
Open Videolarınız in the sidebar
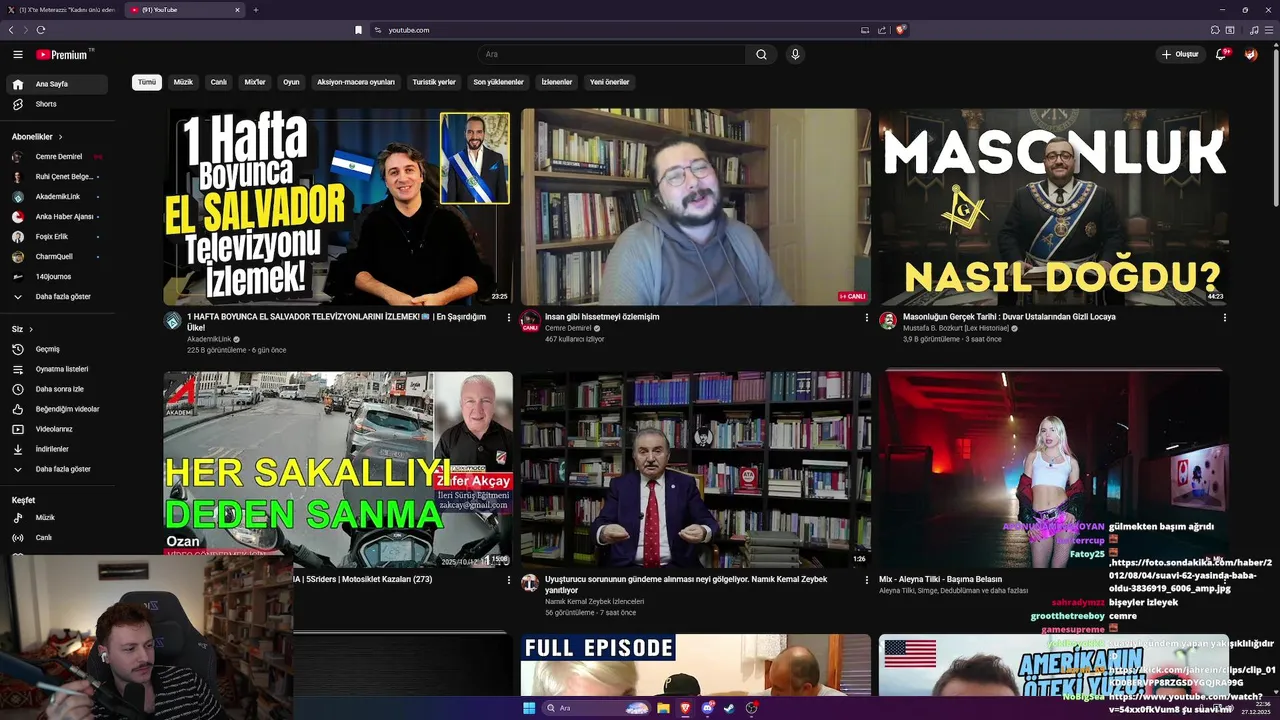(x=57, y=429)
